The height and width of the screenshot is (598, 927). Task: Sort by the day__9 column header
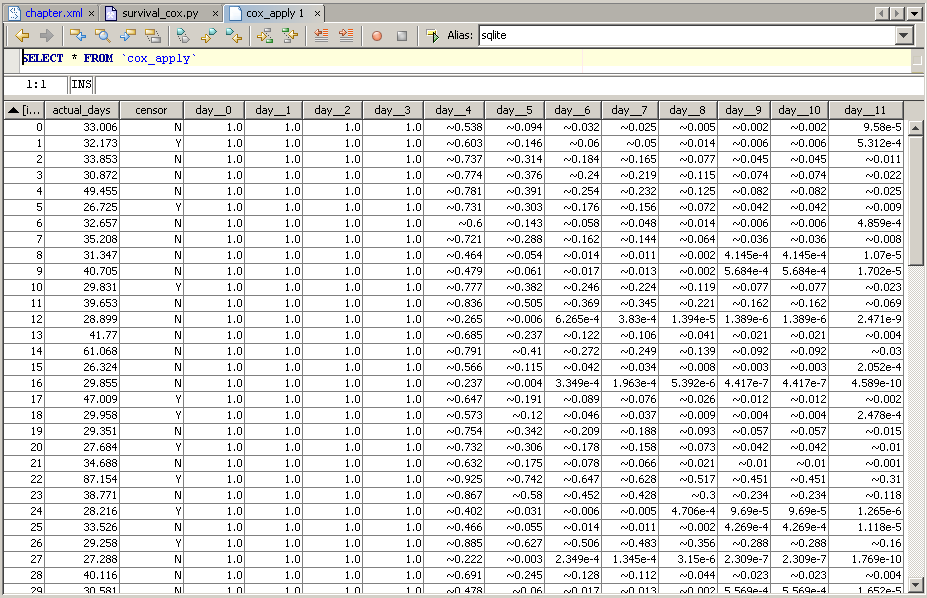pos(744,110)
